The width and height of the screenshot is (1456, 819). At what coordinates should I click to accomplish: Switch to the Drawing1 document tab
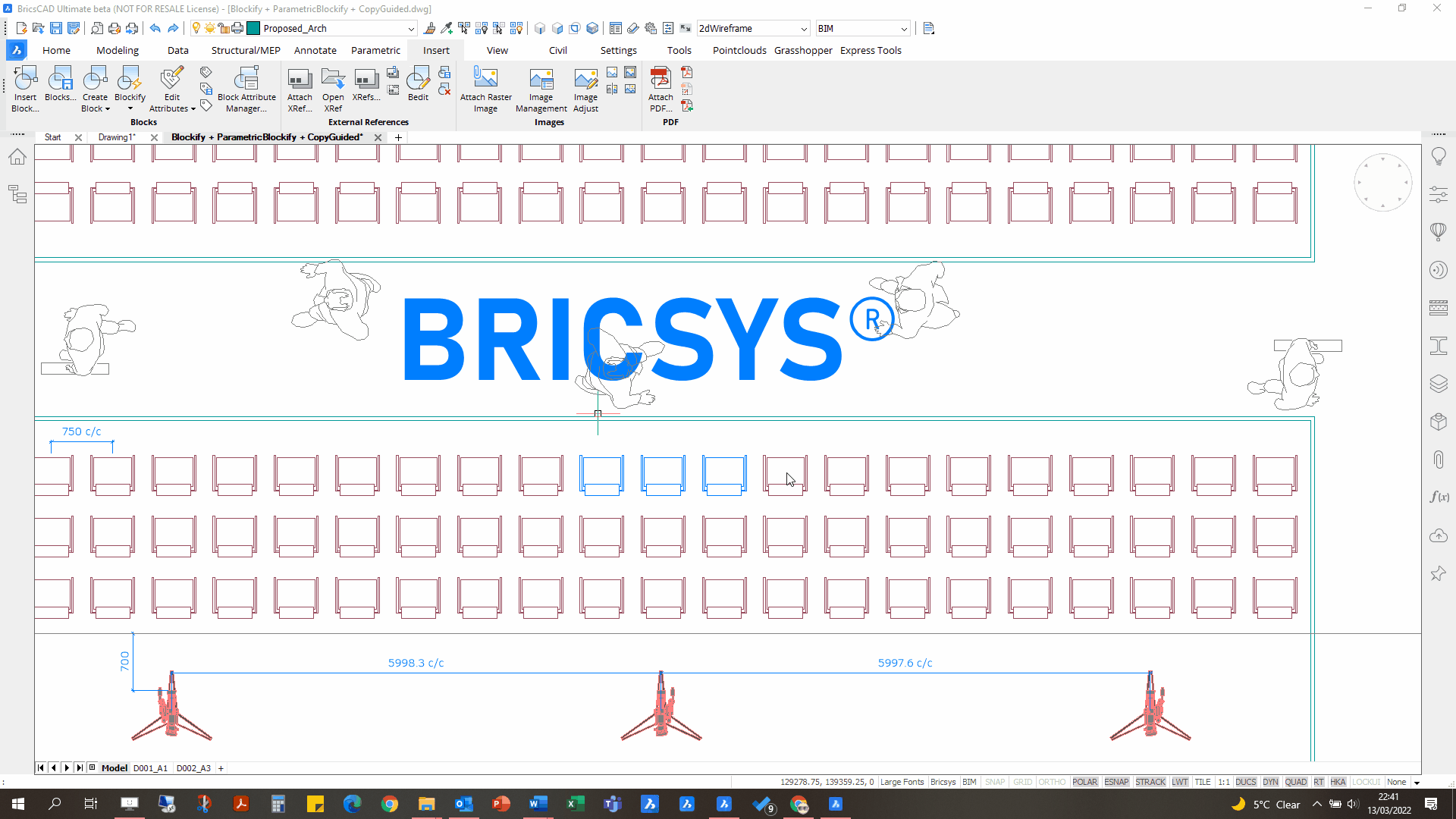tap(116, 137)
